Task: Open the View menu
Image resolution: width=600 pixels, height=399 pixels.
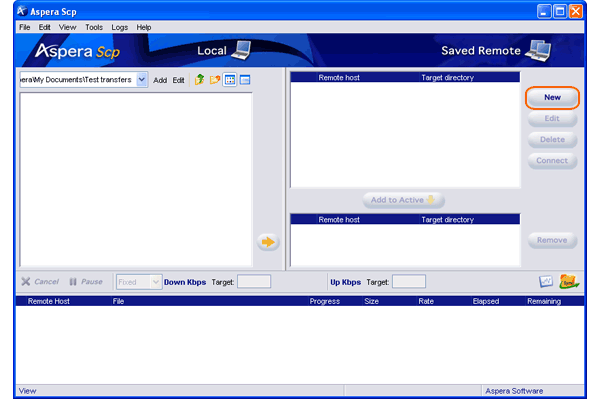Action: (67, 27)
